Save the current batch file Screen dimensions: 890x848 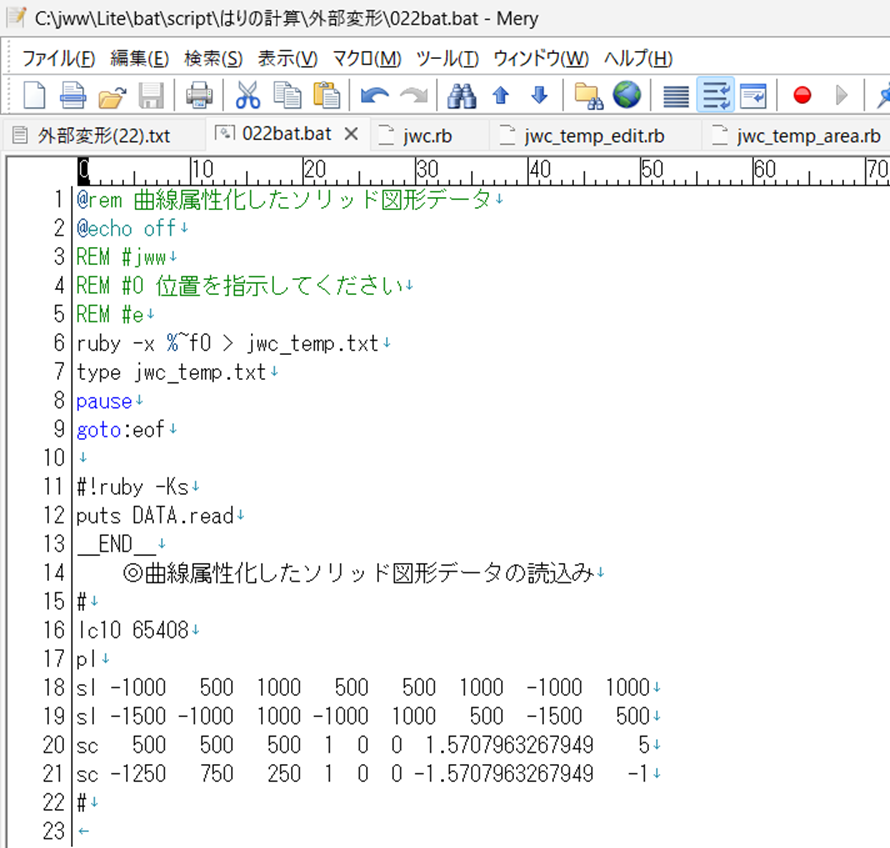click(152, 95)
